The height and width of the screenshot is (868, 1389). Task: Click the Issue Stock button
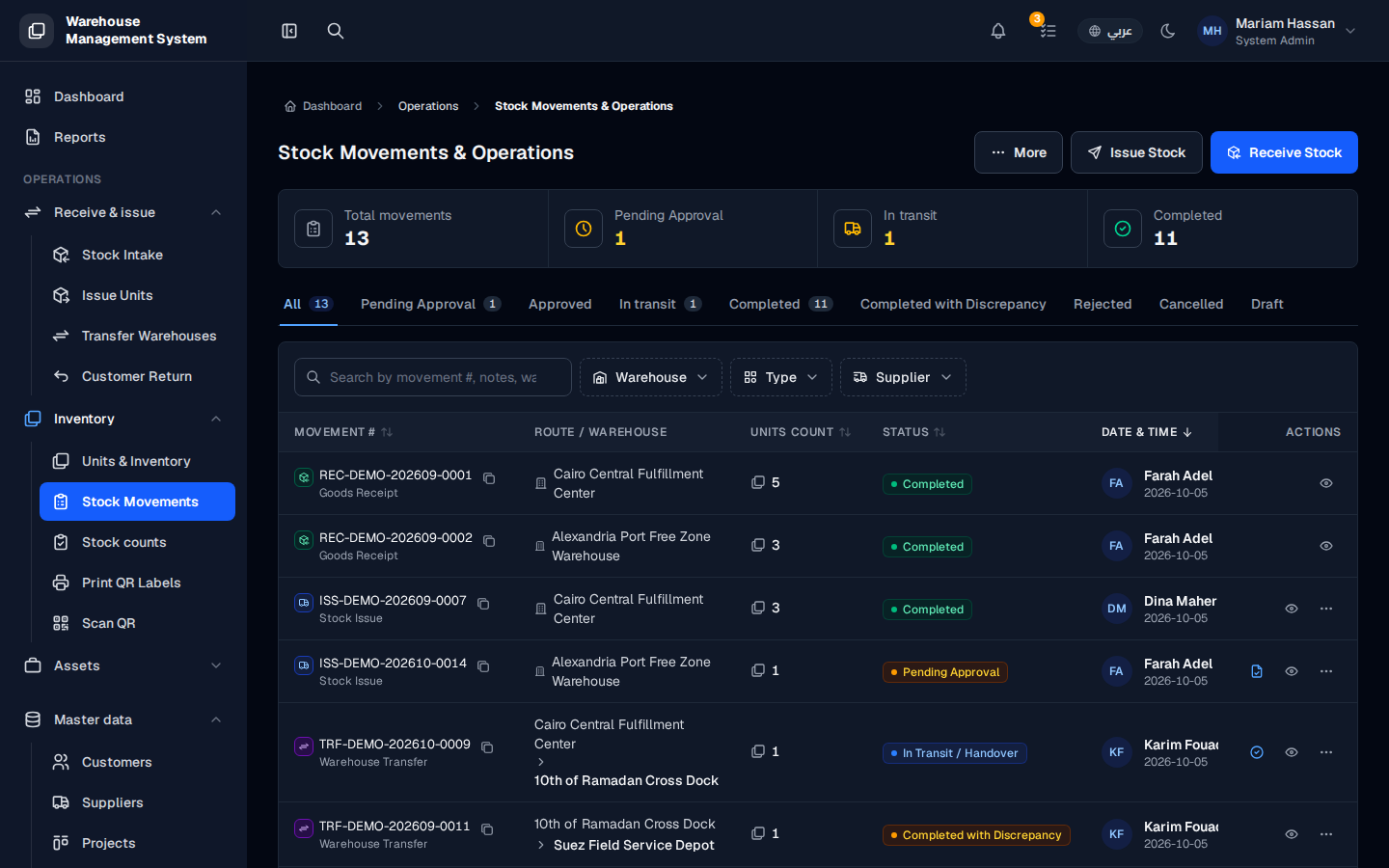tap(1136, 152)
